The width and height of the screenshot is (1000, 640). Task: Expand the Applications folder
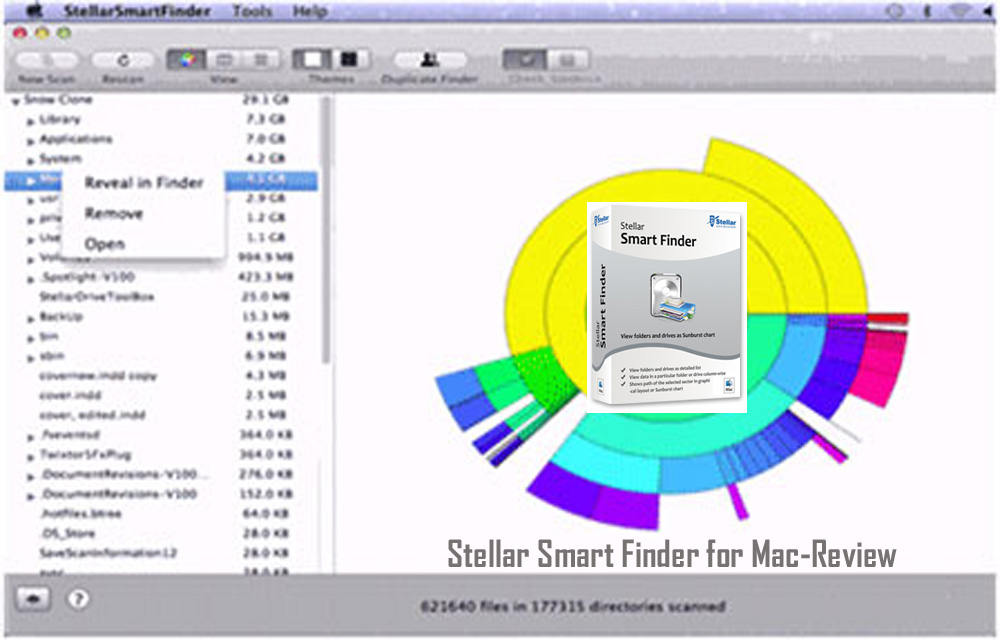tap(31, 140)
